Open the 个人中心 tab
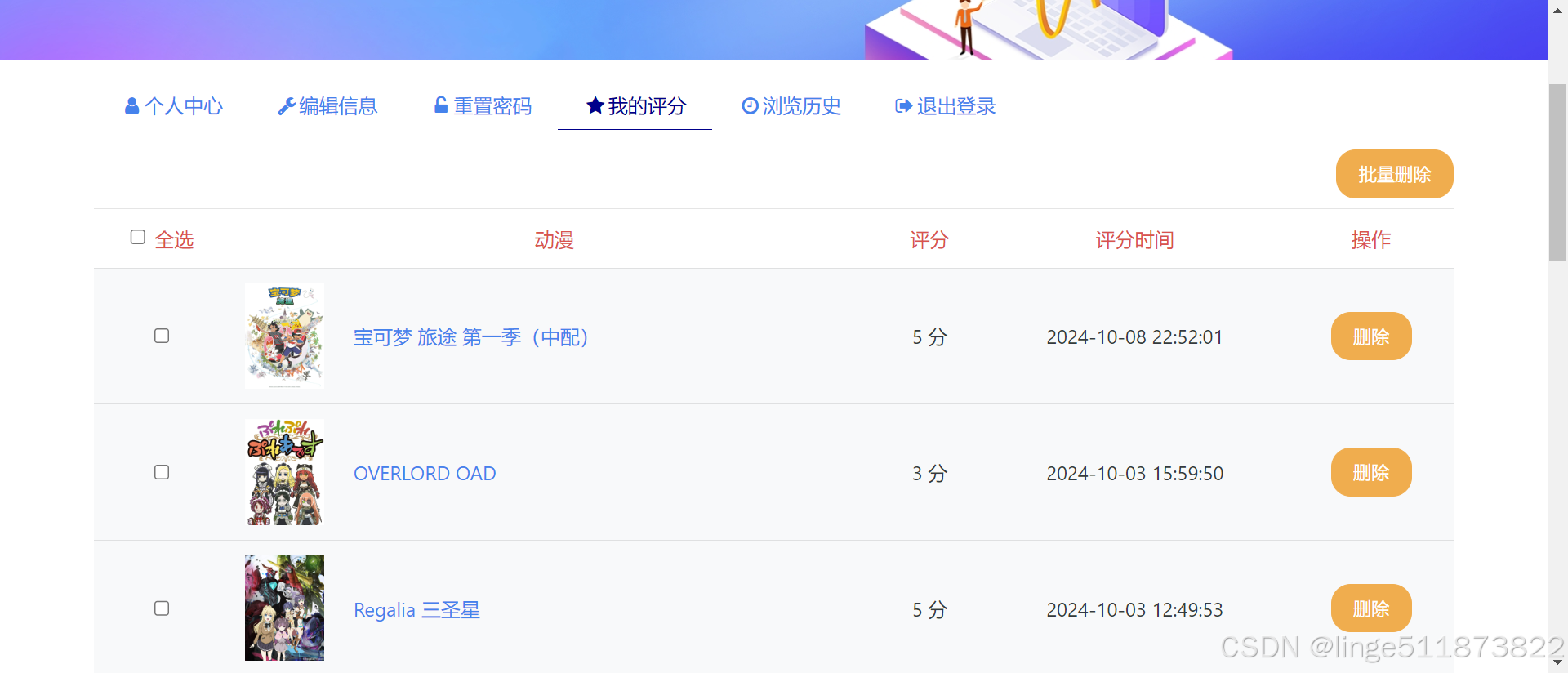1568x673 pixels. click(172, 106)
